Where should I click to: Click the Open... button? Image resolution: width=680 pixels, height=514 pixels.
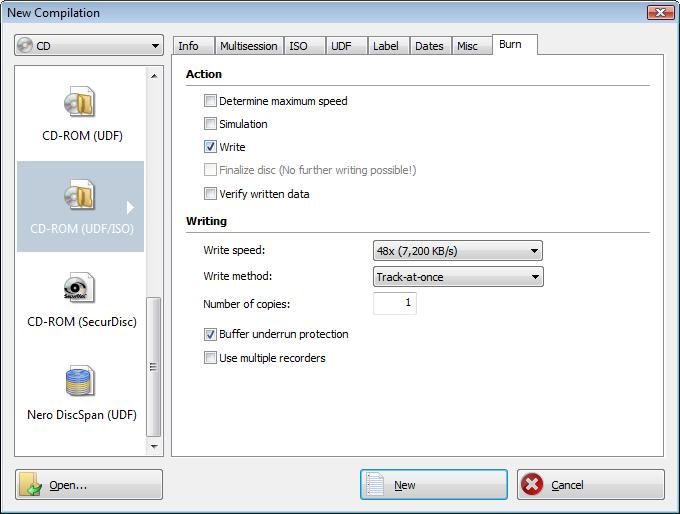pos(89,485)
